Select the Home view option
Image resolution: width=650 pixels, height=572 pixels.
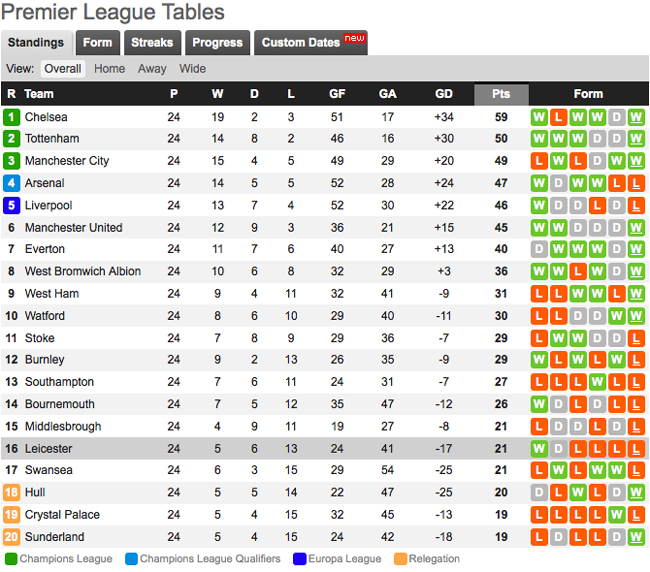(109, 69)
